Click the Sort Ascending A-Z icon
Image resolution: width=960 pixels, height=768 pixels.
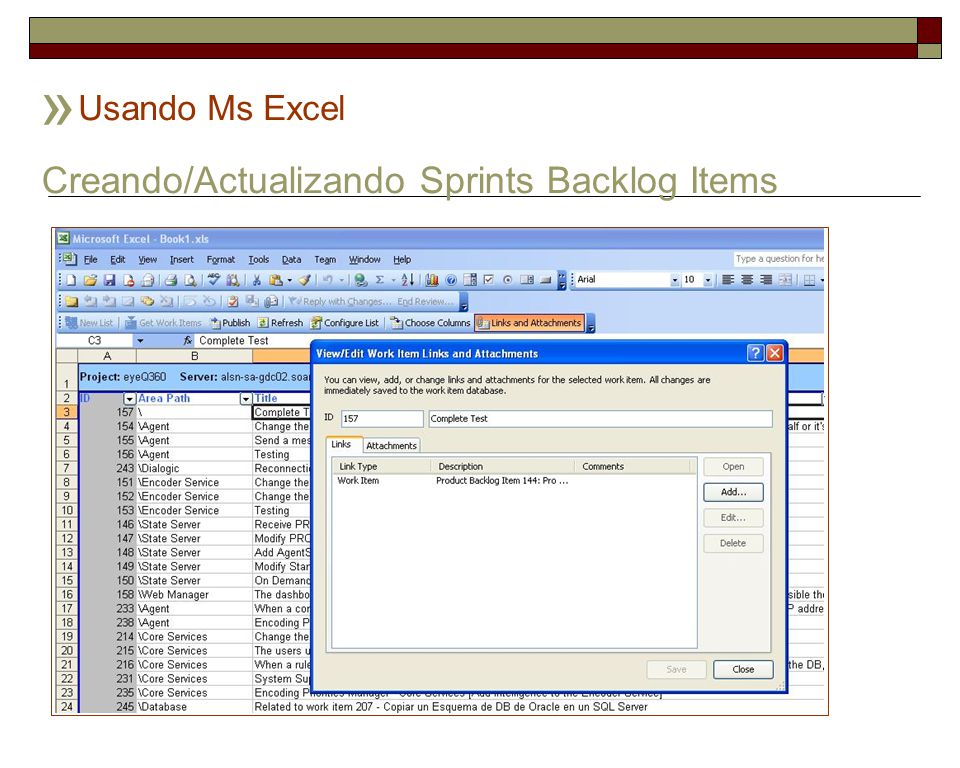point(408,280)
